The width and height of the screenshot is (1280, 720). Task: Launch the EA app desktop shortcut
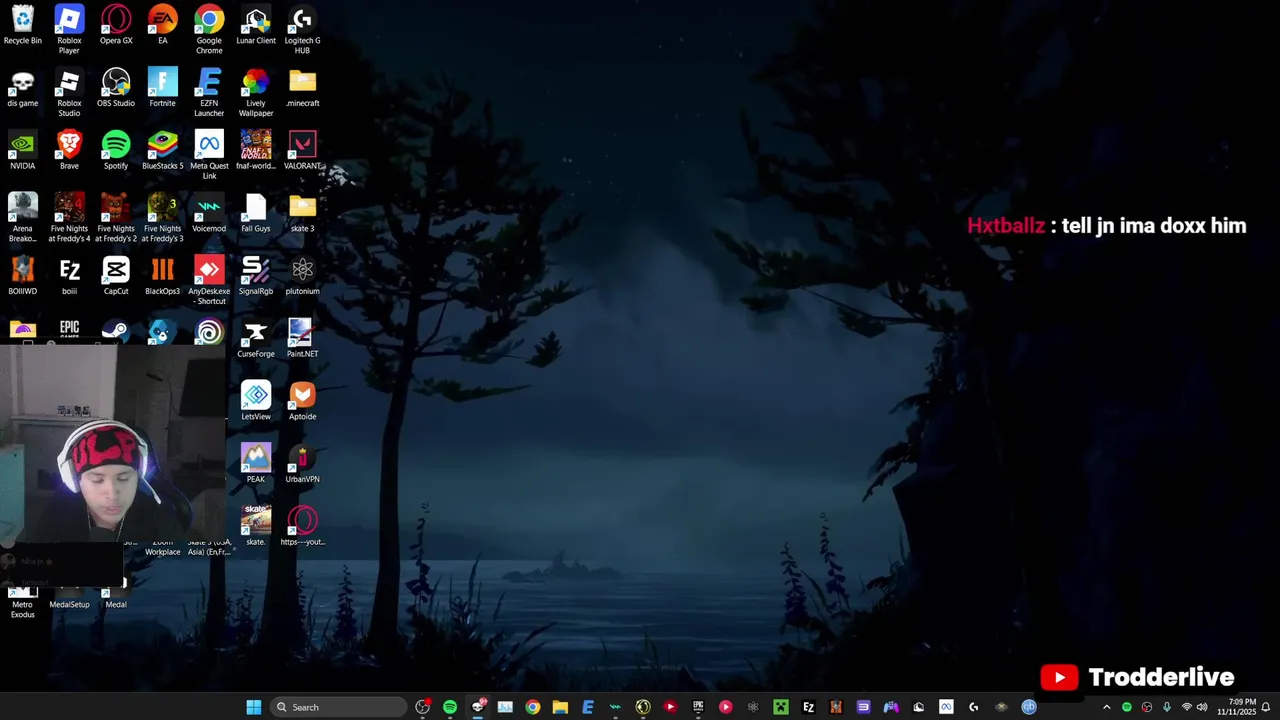pyautogui.click(x=162, y=26)
